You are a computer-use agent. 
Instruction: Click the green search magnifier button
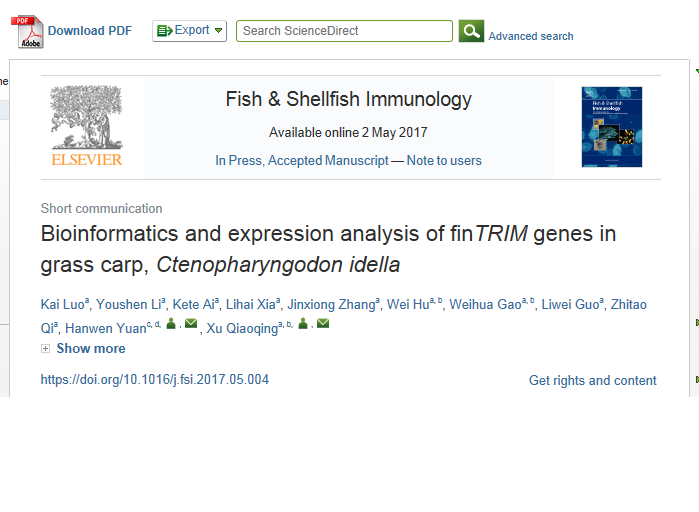(471, 31)
